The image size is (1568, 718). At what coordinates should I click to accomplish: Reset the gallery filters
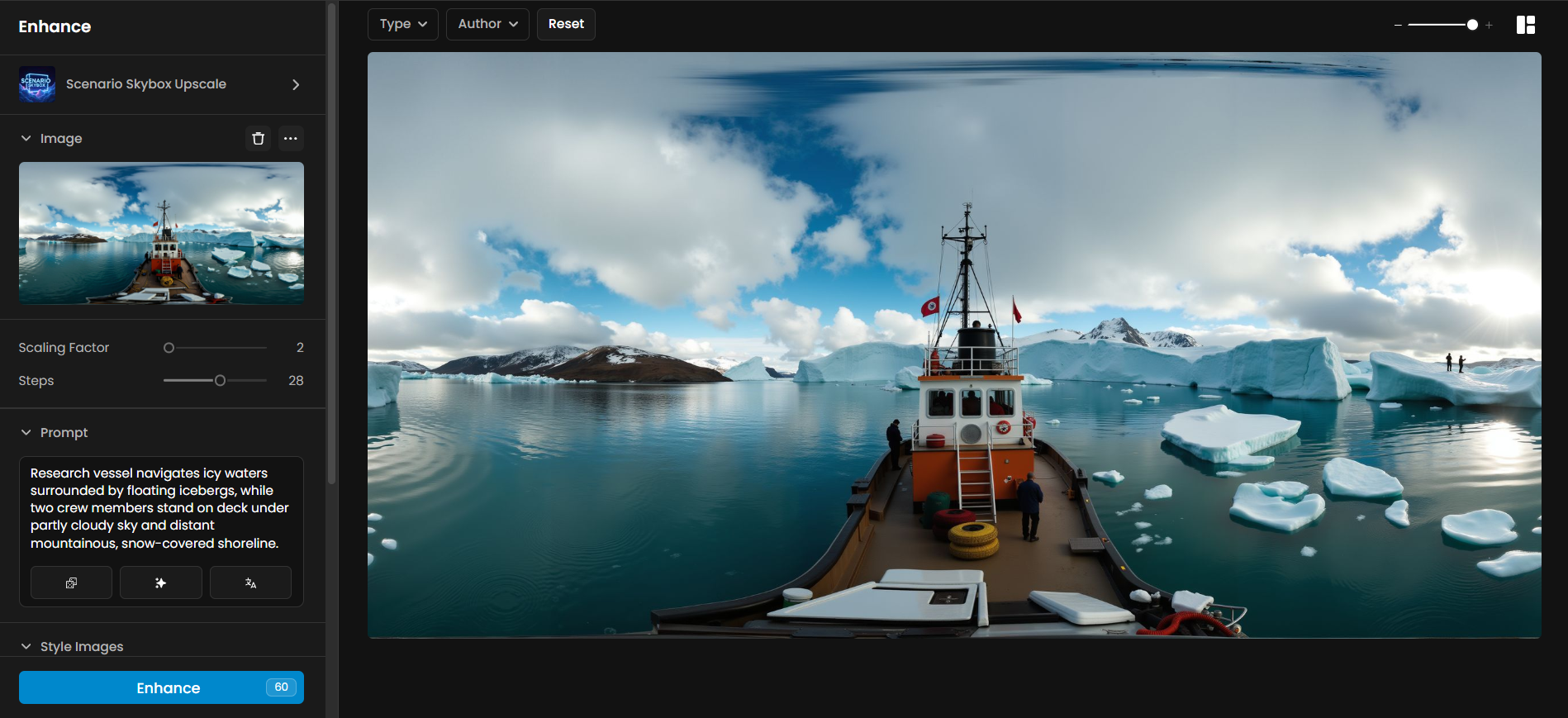point(566,24)
